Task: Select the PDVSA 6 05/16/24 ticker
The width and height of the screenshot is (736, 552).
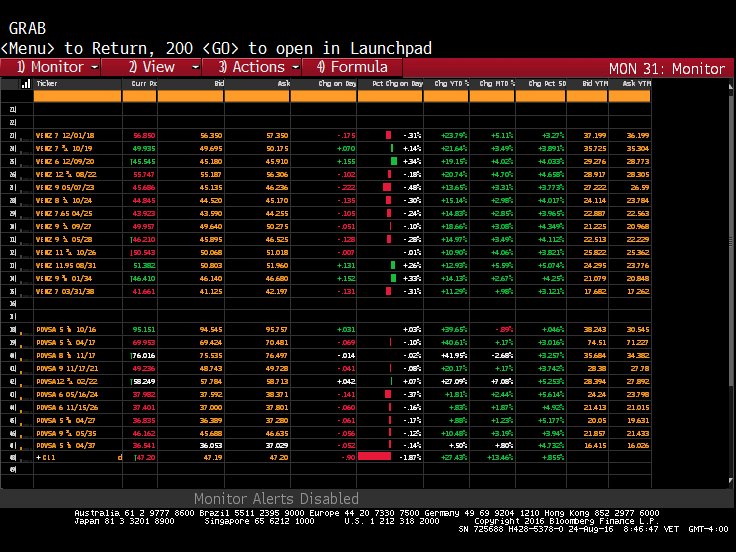Action: pyautogui.click(x=67, y=395)
